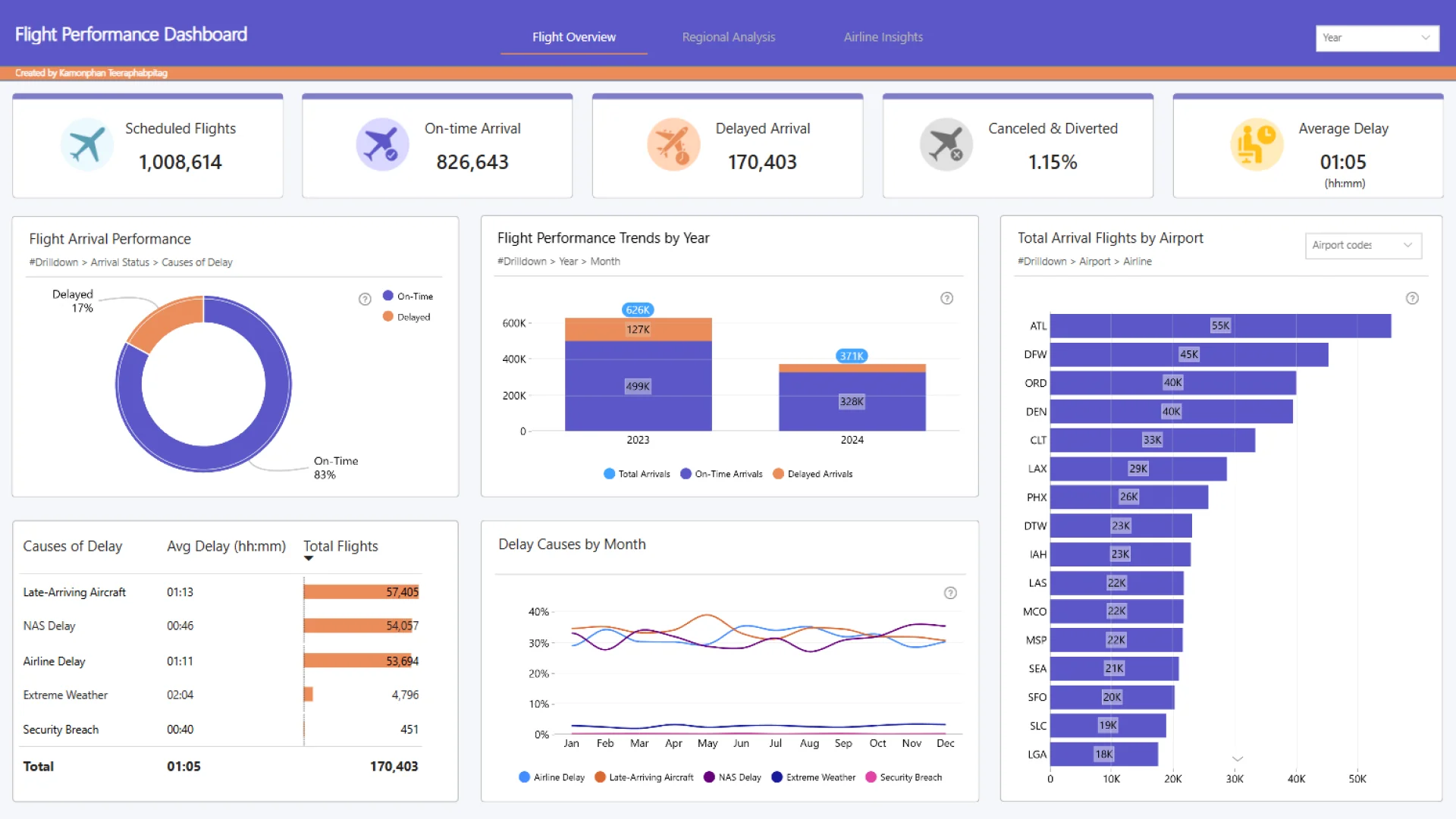The height and width of the screenshot is (819, 1456).
Task: Open help tooltip in Delay Causes by Month
Action: click(x=950, y=593)
